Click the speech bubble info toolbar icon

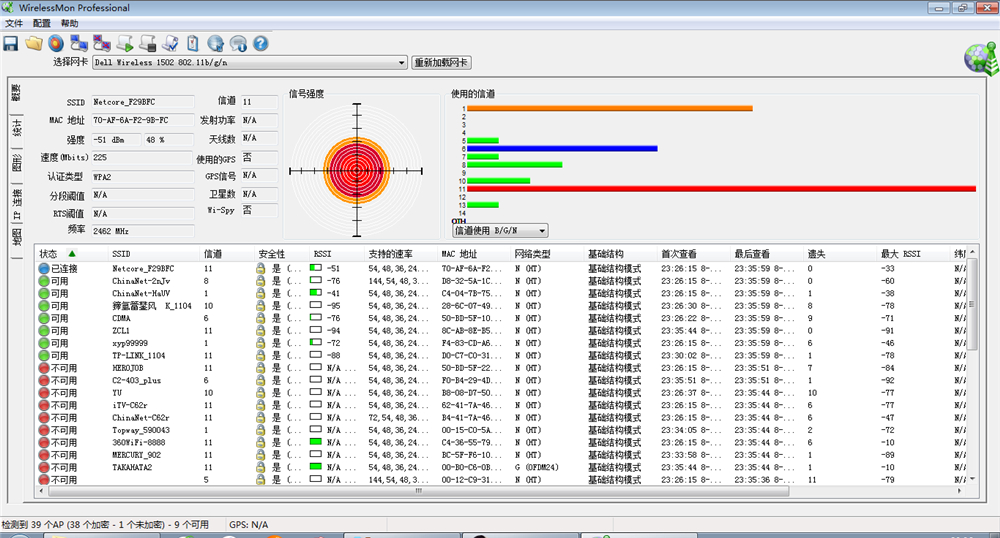point(238,43)
